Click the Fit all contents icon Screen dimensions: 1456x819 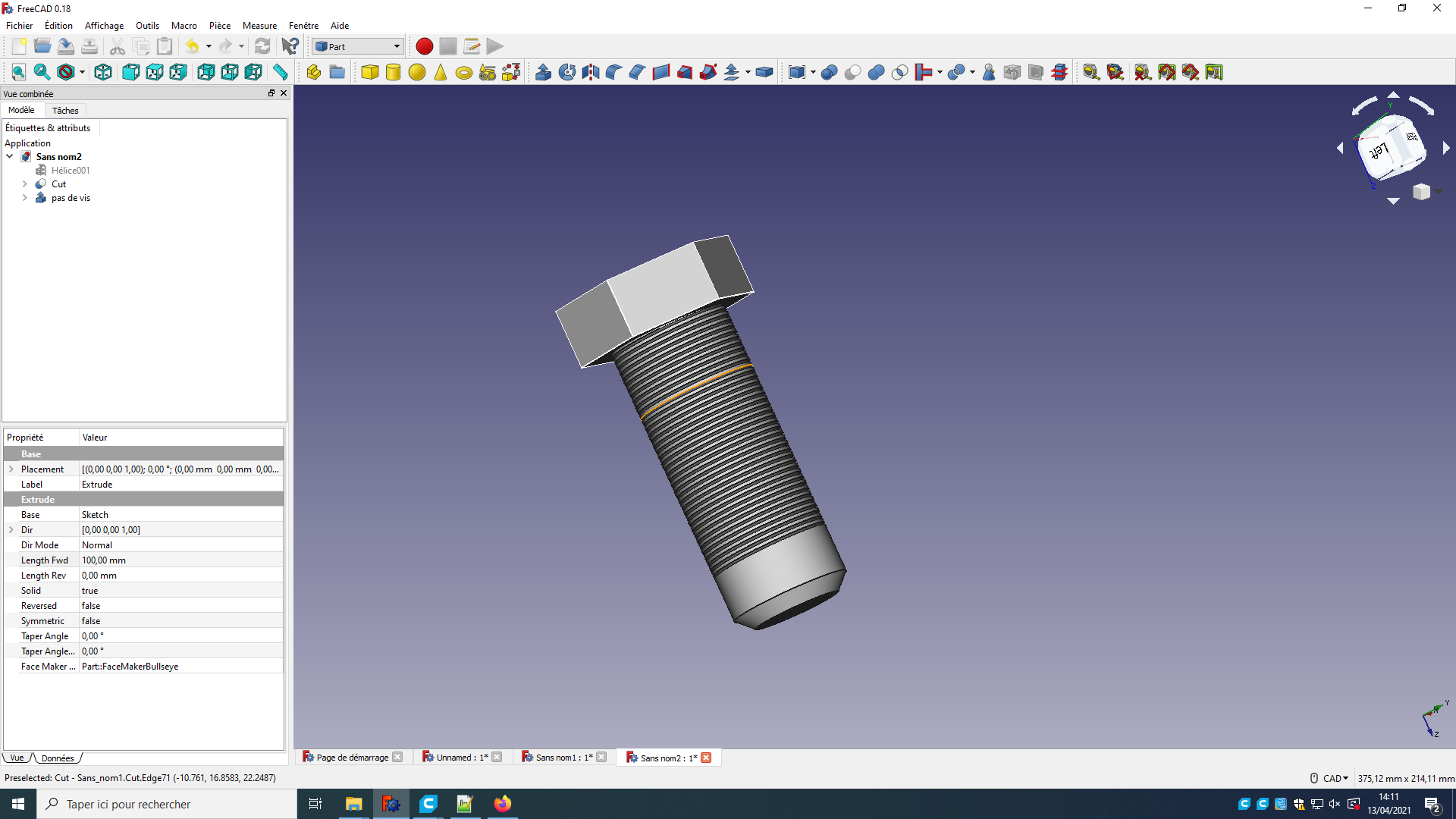[18, 72]
